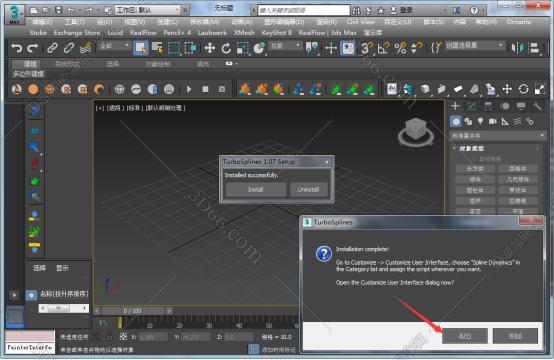554x360 pixels.
Task: Click Use Pivot Point Center icon
Action: click(x=312, y=48)
